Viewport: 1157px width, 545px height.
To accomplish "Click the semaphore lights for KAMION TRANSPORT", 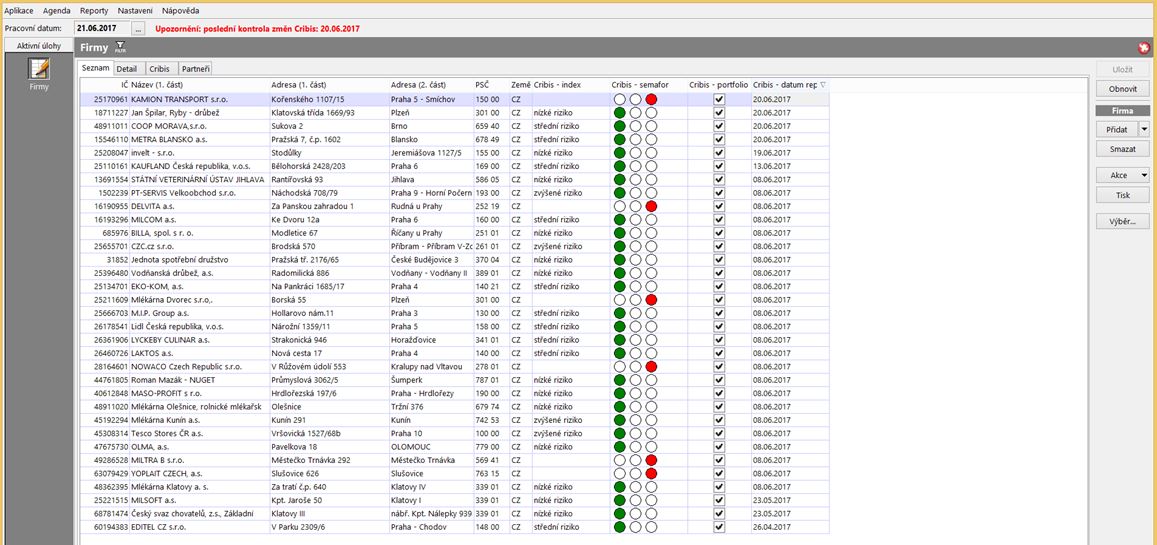I will [635, 100].
